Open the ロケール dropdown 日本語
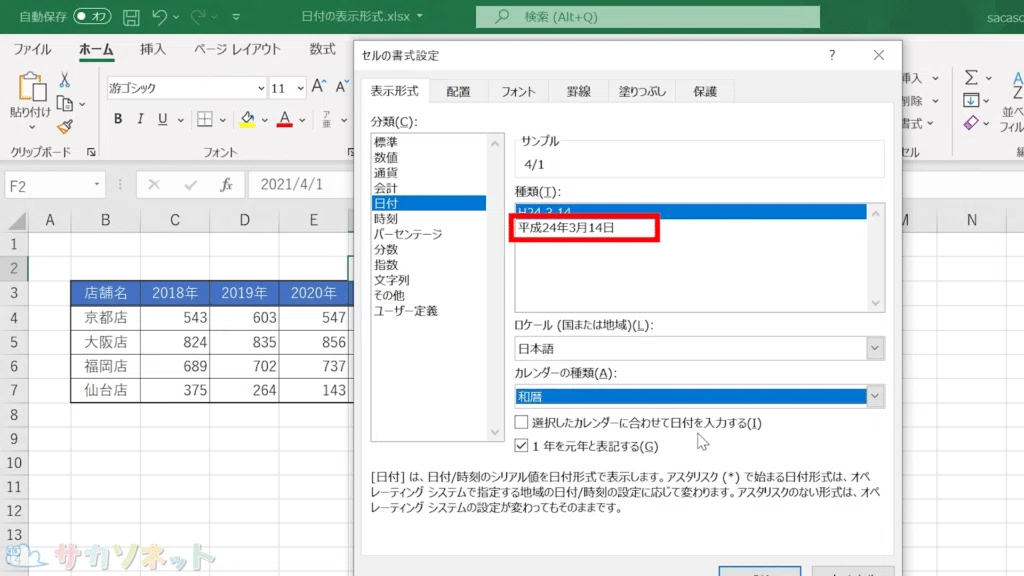The height and width of the screenshot is (576, 1024). 874,349
